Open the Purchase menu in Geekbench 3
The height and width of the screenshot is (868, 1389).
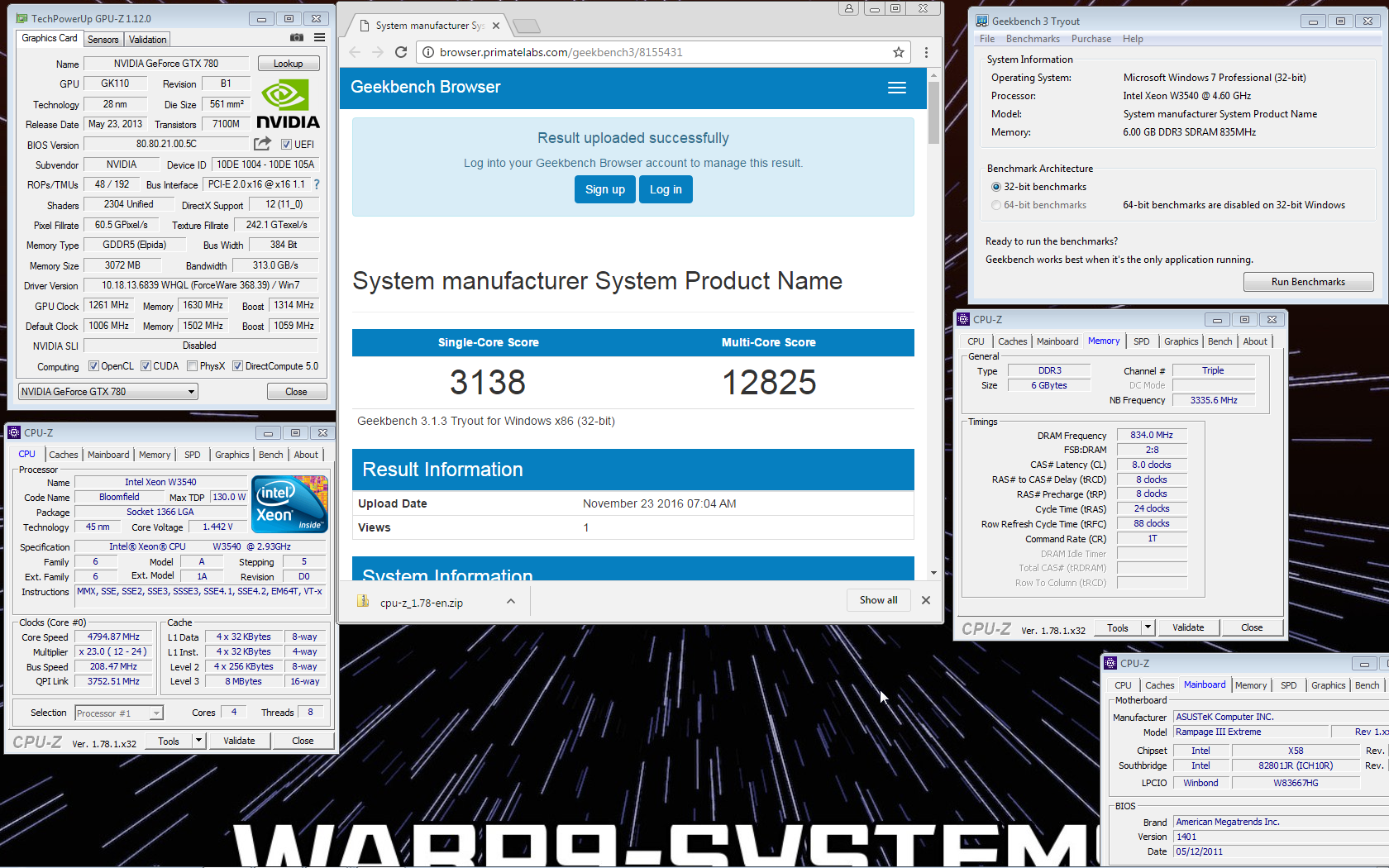pyautogui.click(x=1091, y=39)
